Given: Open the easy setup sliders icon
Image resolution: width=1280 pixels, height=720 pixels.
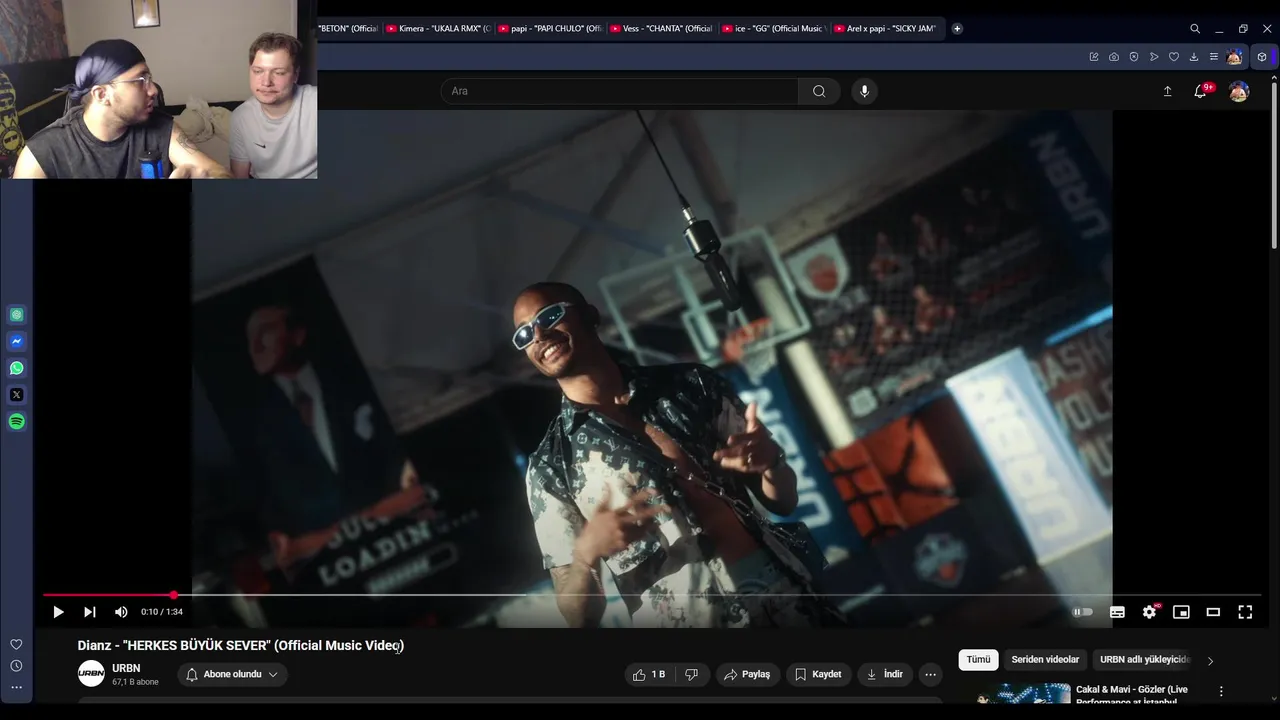Looking at the screenshot, I should [1214, 57].
